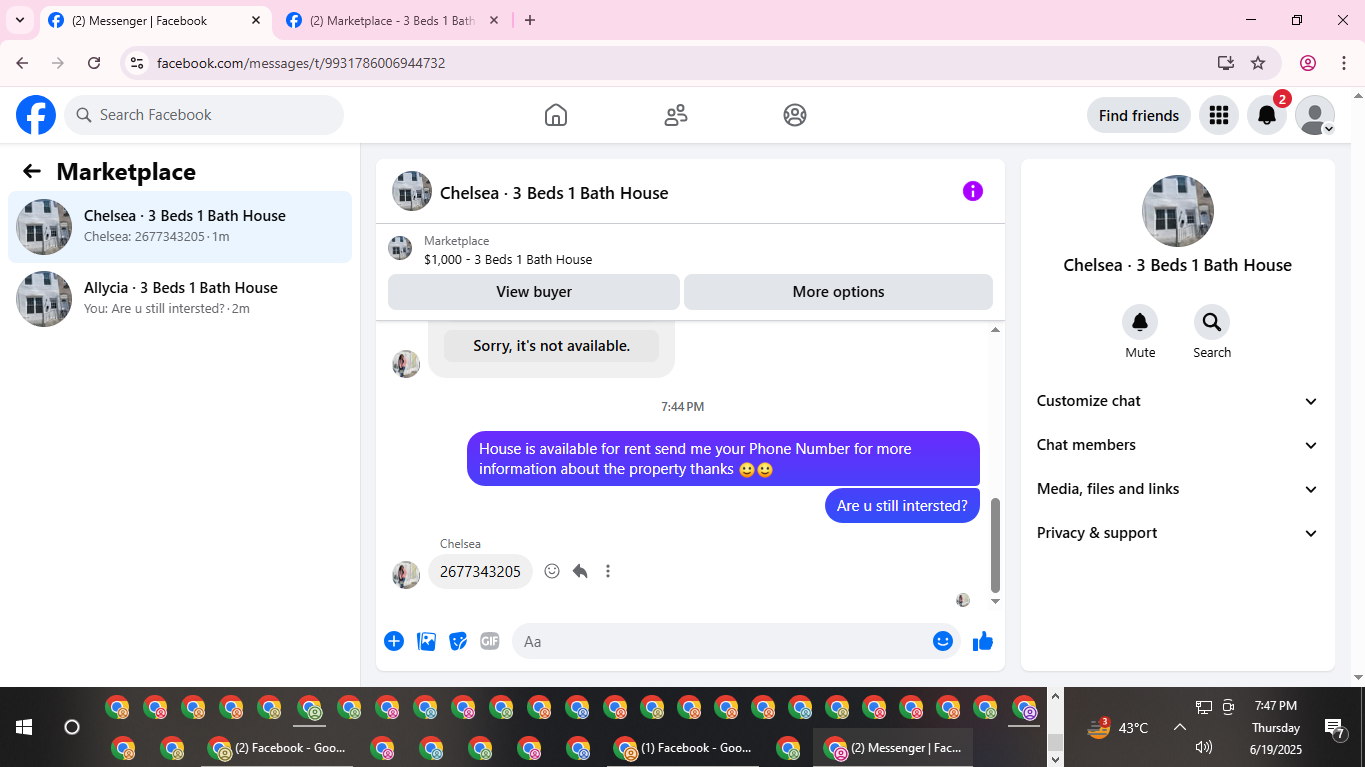This screenshot has width=1365, height=767.
Task: Select the 'Are u still intersted?' message bubble
Action: click(x=902, y=505)
